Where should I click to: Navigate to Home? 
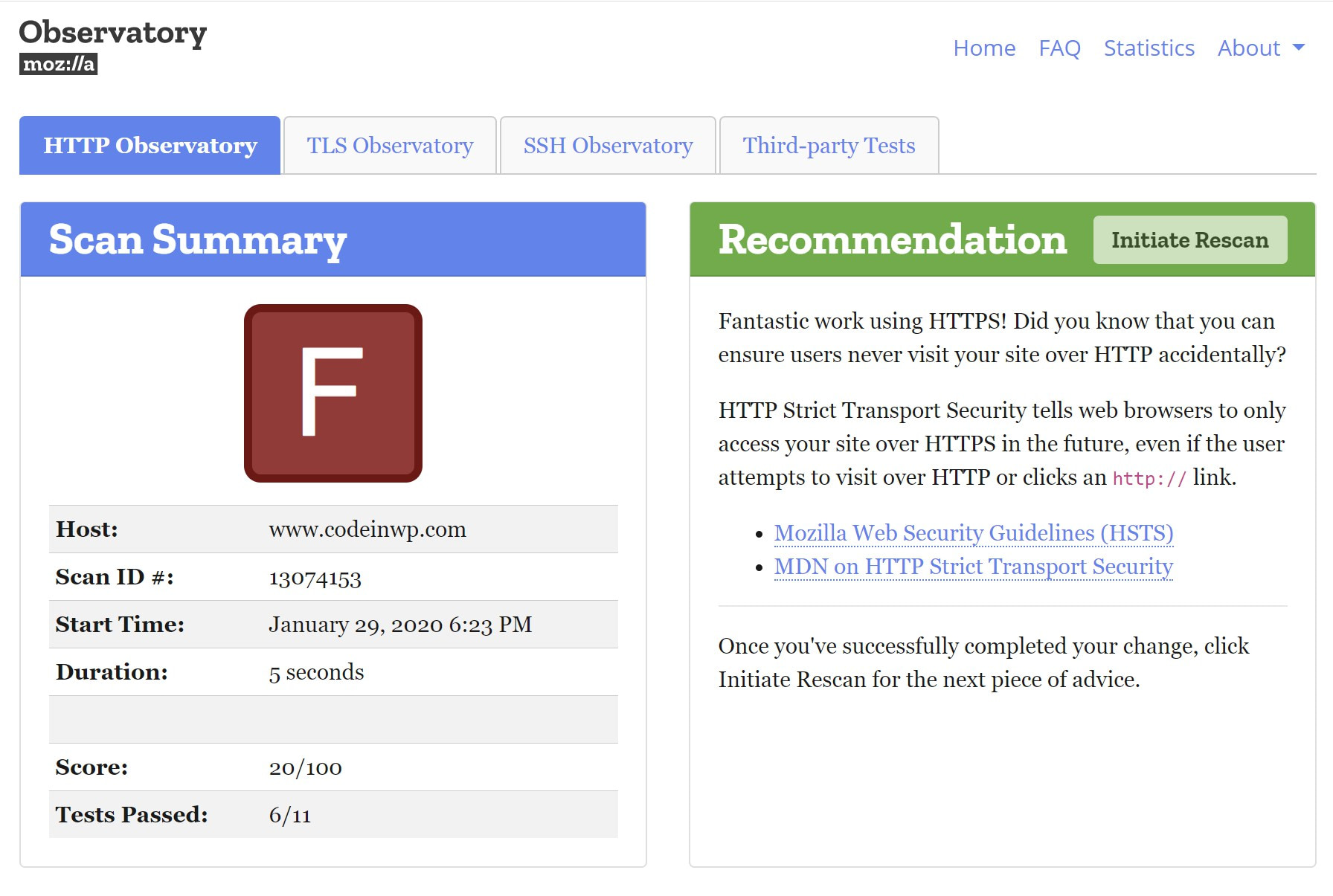tap(985, 48)
